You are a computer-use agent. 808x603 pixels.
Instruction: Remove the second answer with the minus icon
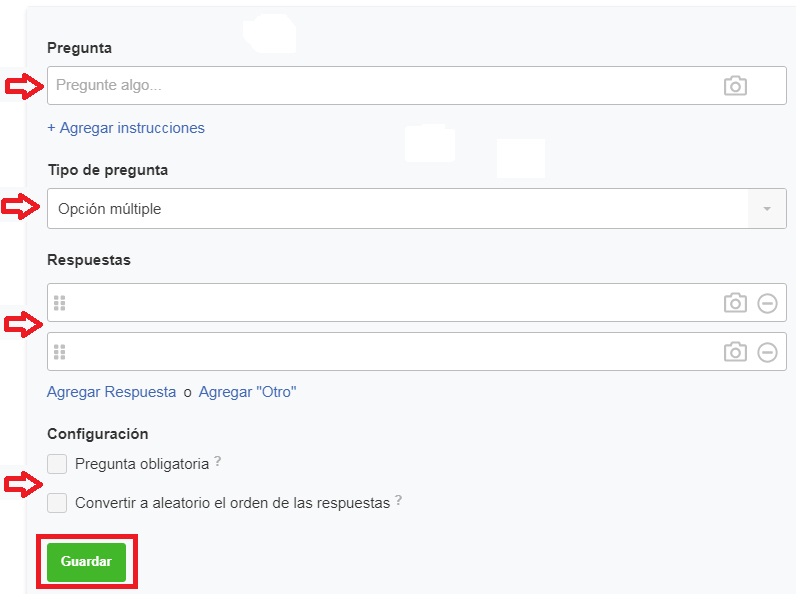pos(767,353)
